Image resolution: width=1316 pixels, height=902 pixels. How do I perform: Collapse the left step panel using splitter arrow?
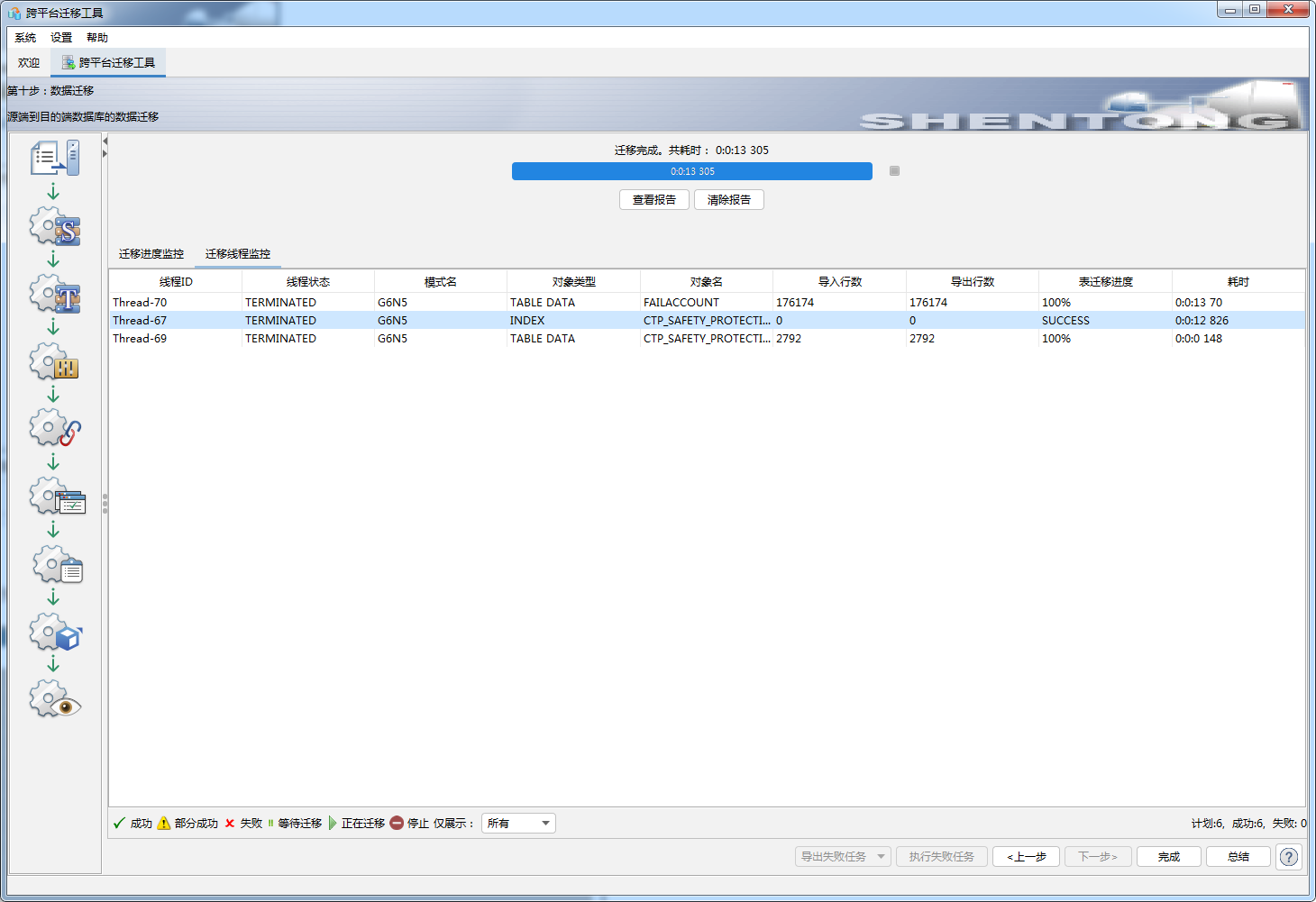pyautogui.click(x=105, y=141)
